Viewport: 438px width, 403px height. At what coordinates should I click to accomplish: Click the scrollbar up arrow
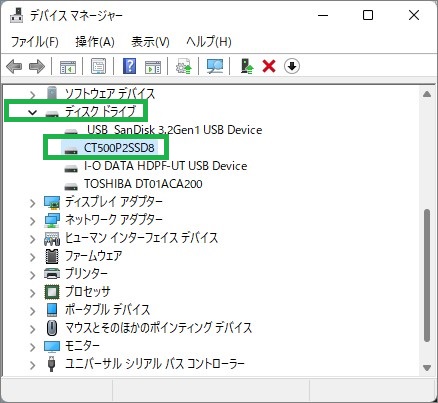pos(427,94)
